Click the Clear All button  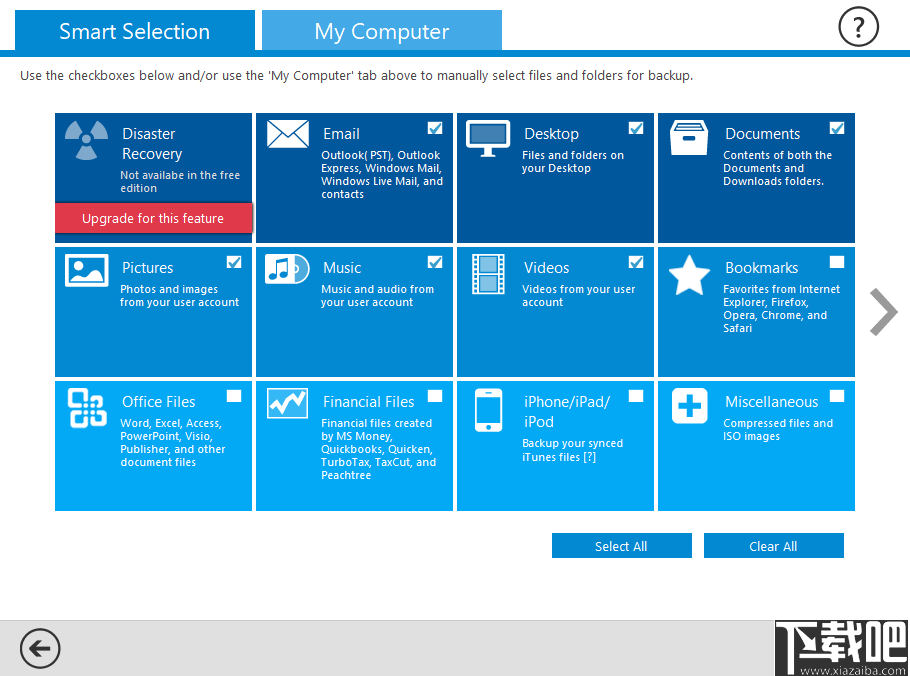[774, 546]
